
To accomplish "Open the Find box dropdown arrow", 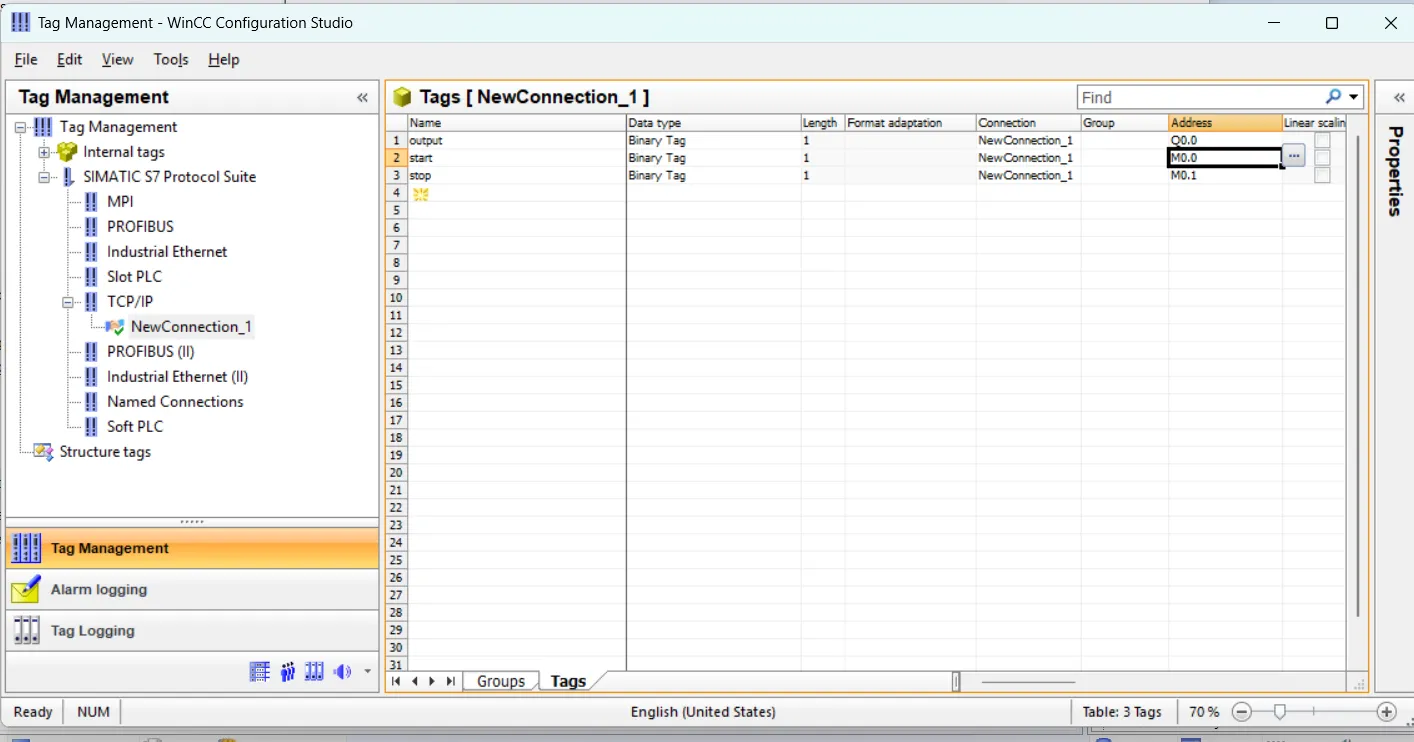I will tap(1354, 97).
